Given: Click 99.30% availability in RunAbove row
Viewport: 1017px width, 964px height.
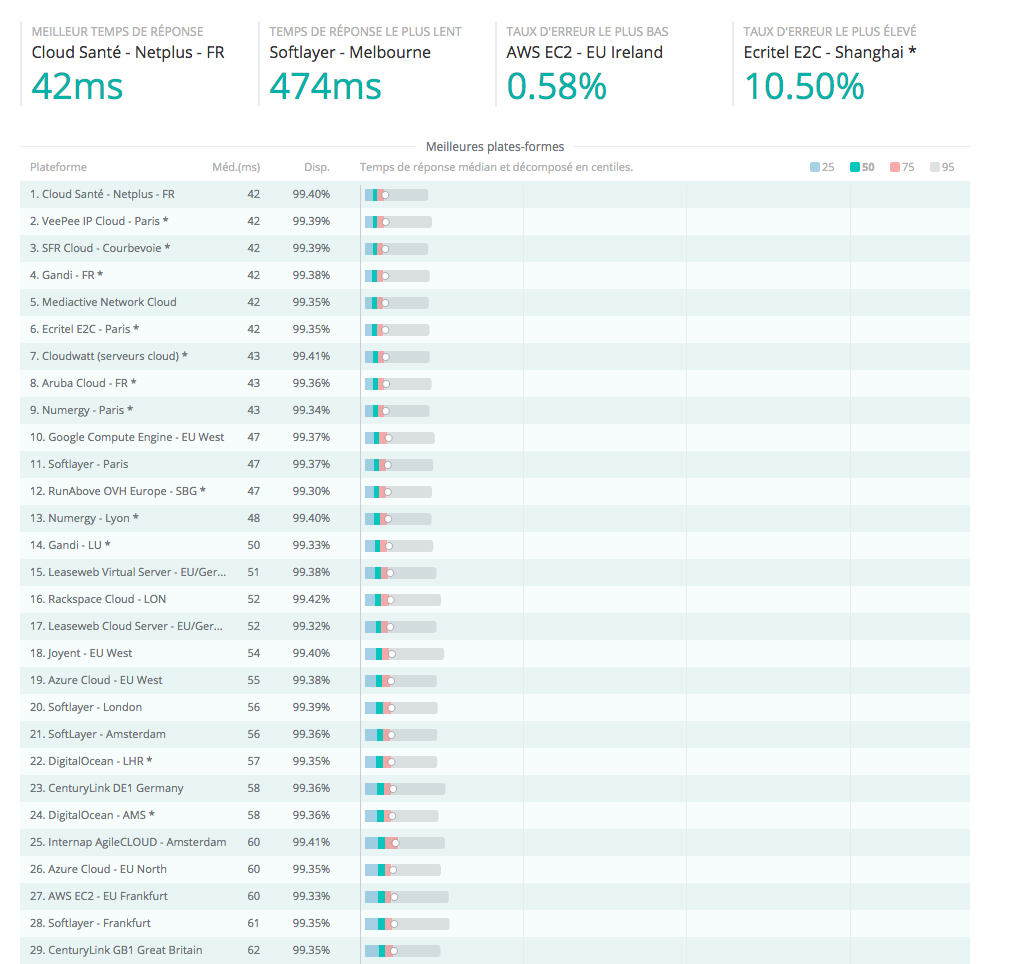Looking at the screenshot, I should 311,492.
